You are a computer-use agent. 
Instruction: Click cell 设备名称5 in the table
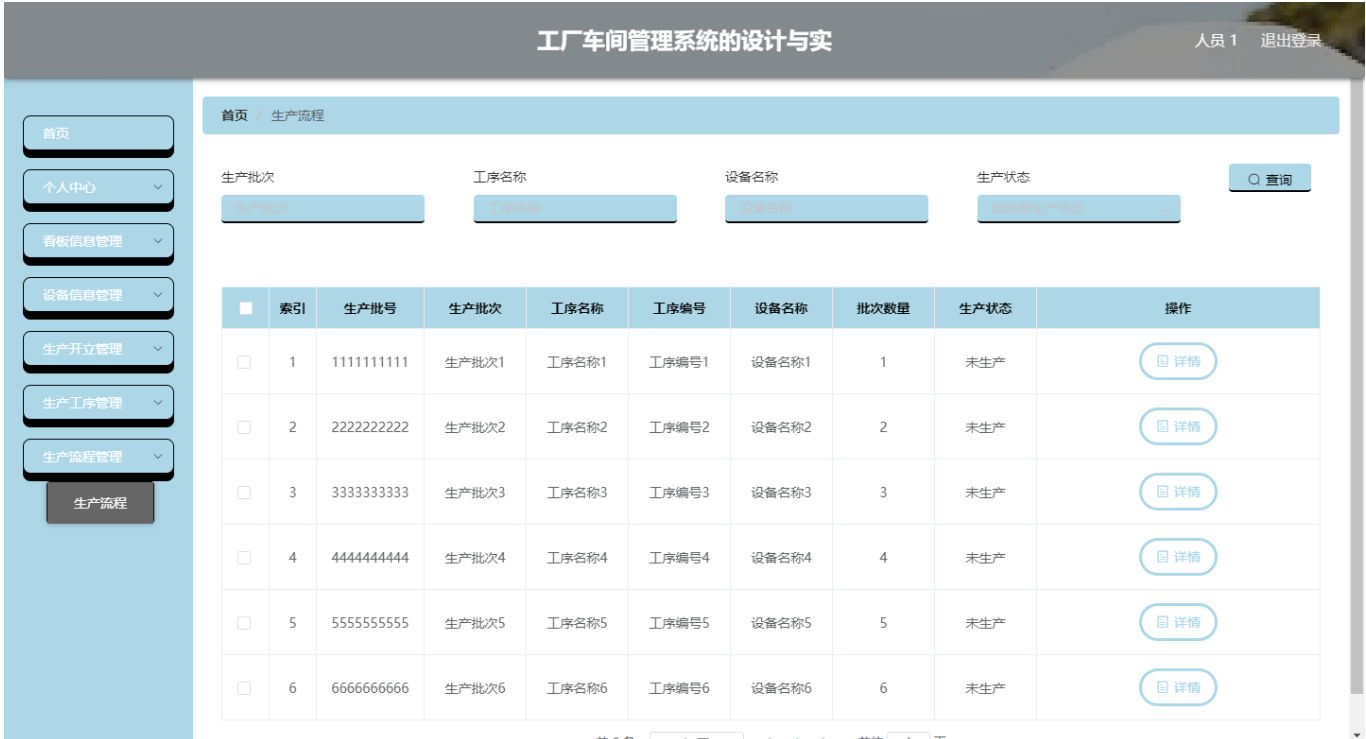pyautogui.click(x=781, y=623)
